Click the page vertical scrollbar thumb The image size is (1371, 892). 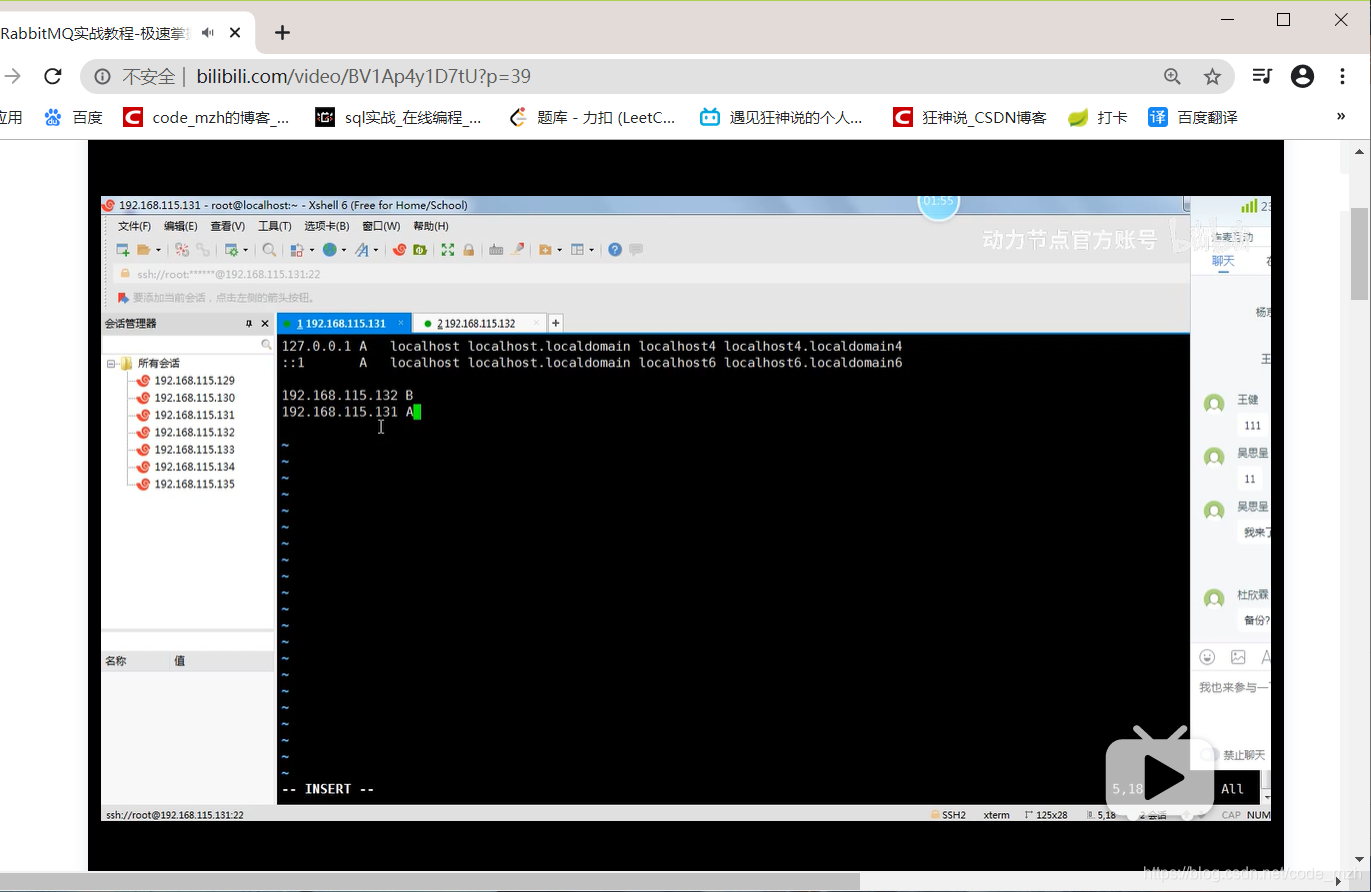click(1360, 253)
